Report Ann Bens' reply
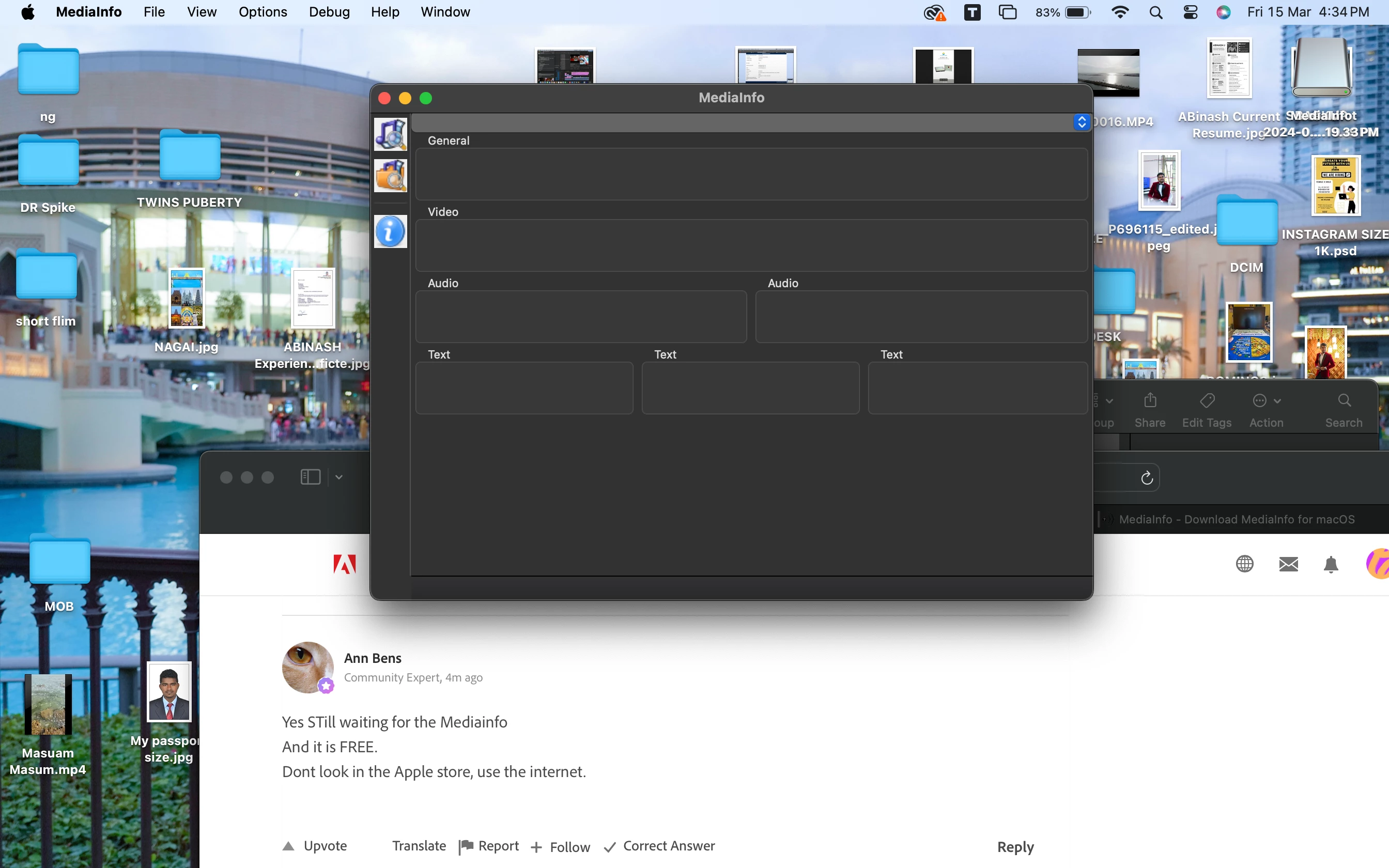The image size is (1389, 868). click(x=489, y=846)
